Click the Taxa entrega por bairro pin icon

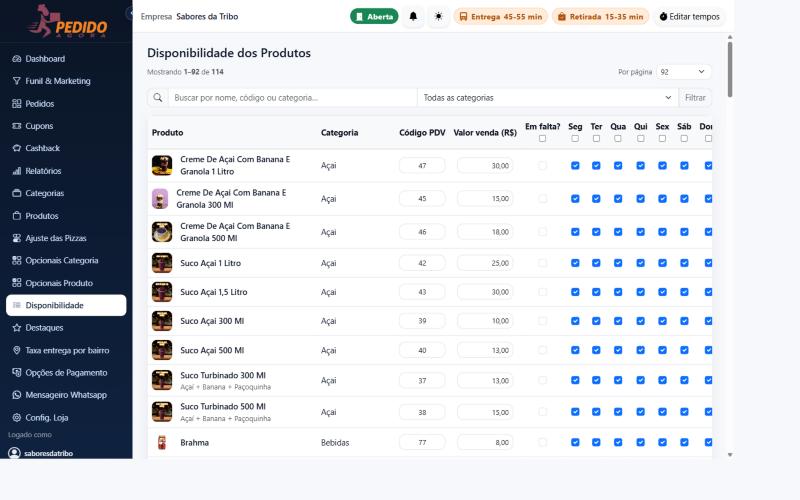coord(16,351)
